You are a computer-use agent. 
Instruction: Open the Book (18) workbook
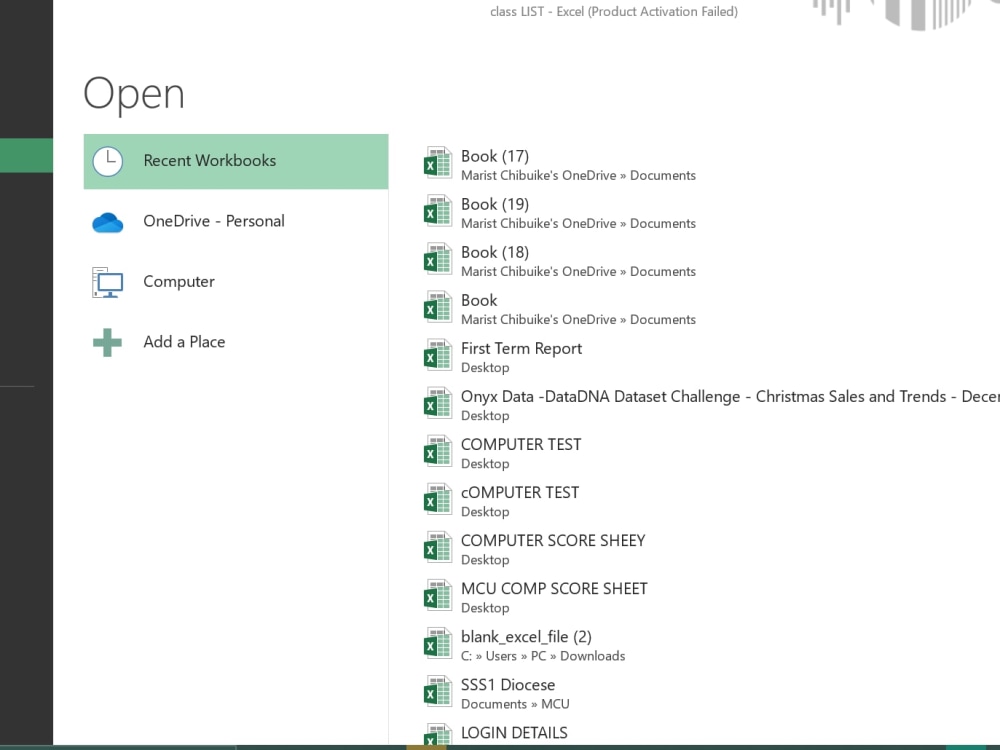click(495, 253)
